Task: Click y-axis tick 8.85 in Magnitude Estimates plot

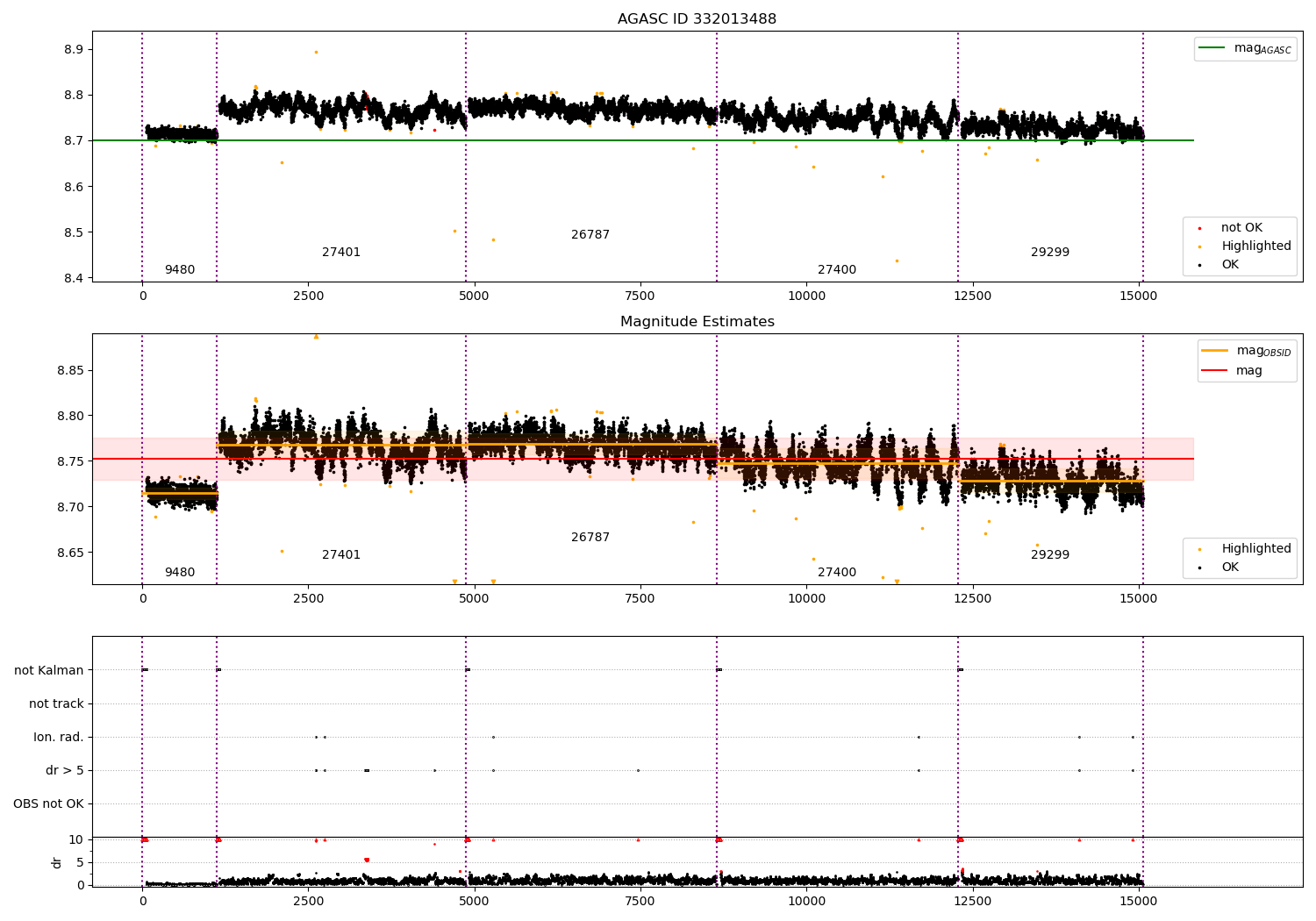Action: pyautogui.click(x=70, y=370)
